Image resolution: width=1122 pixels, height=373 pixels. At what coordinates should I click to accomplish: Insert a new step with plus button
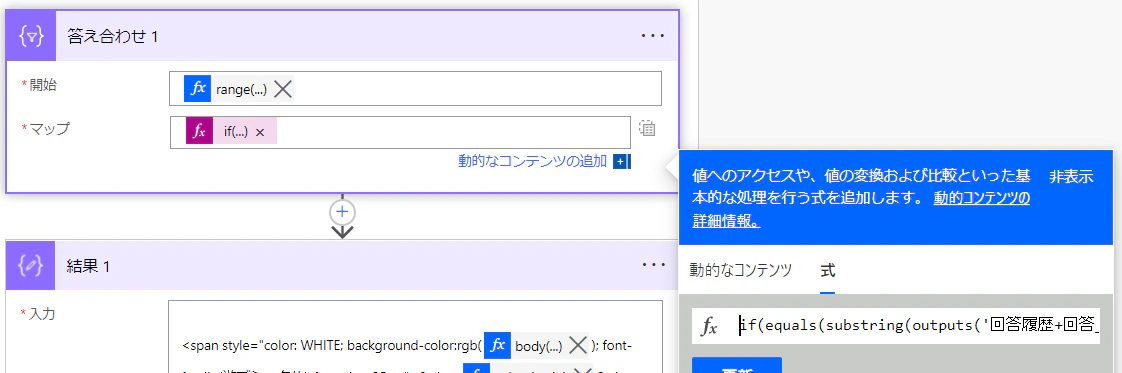(343, 212)
